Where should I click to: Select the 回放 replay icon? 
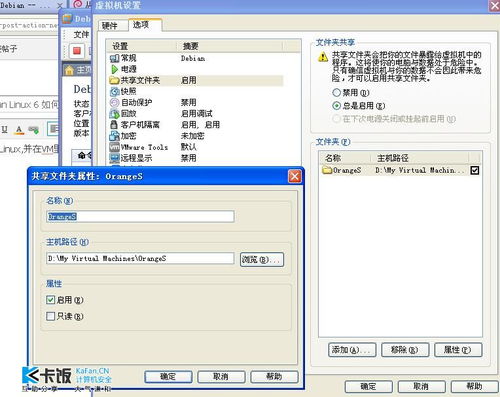tap(114, 114)
